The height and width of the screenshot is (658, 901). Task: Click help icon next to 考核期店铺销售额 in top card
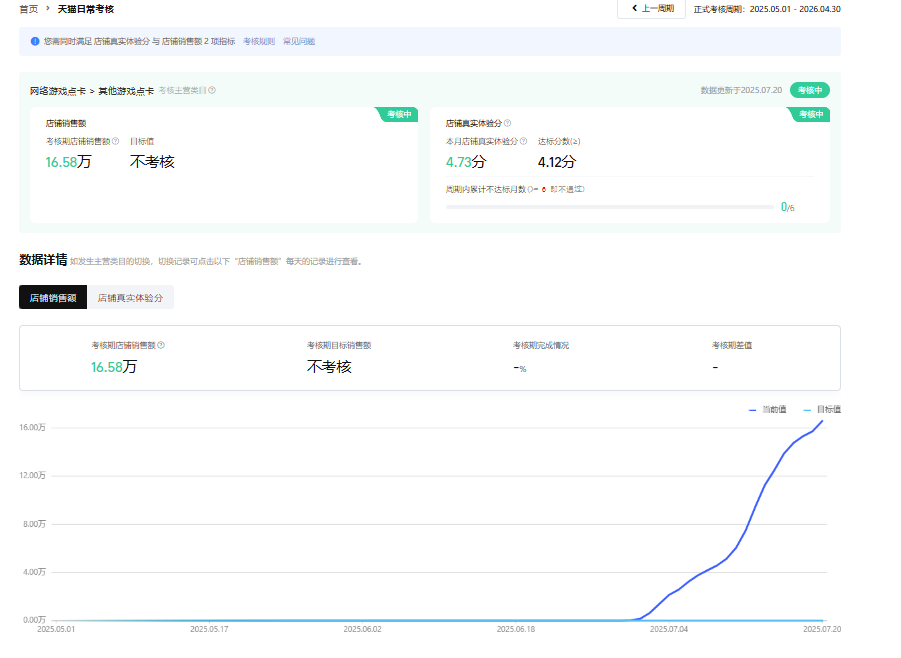coord(116,141)
